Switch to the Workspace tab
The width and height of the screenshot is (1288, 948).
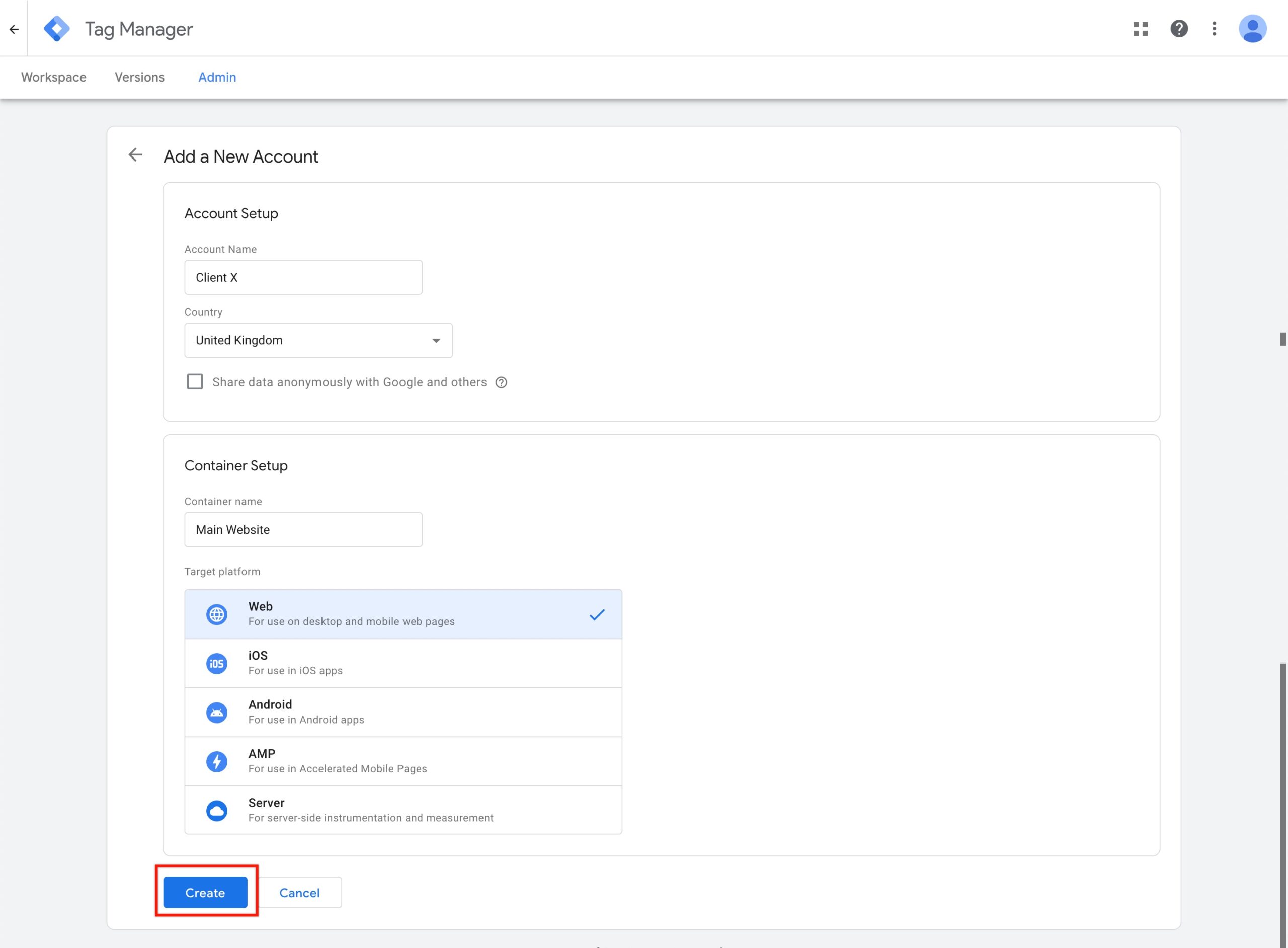pyautogui.click(x=53, y=77)
